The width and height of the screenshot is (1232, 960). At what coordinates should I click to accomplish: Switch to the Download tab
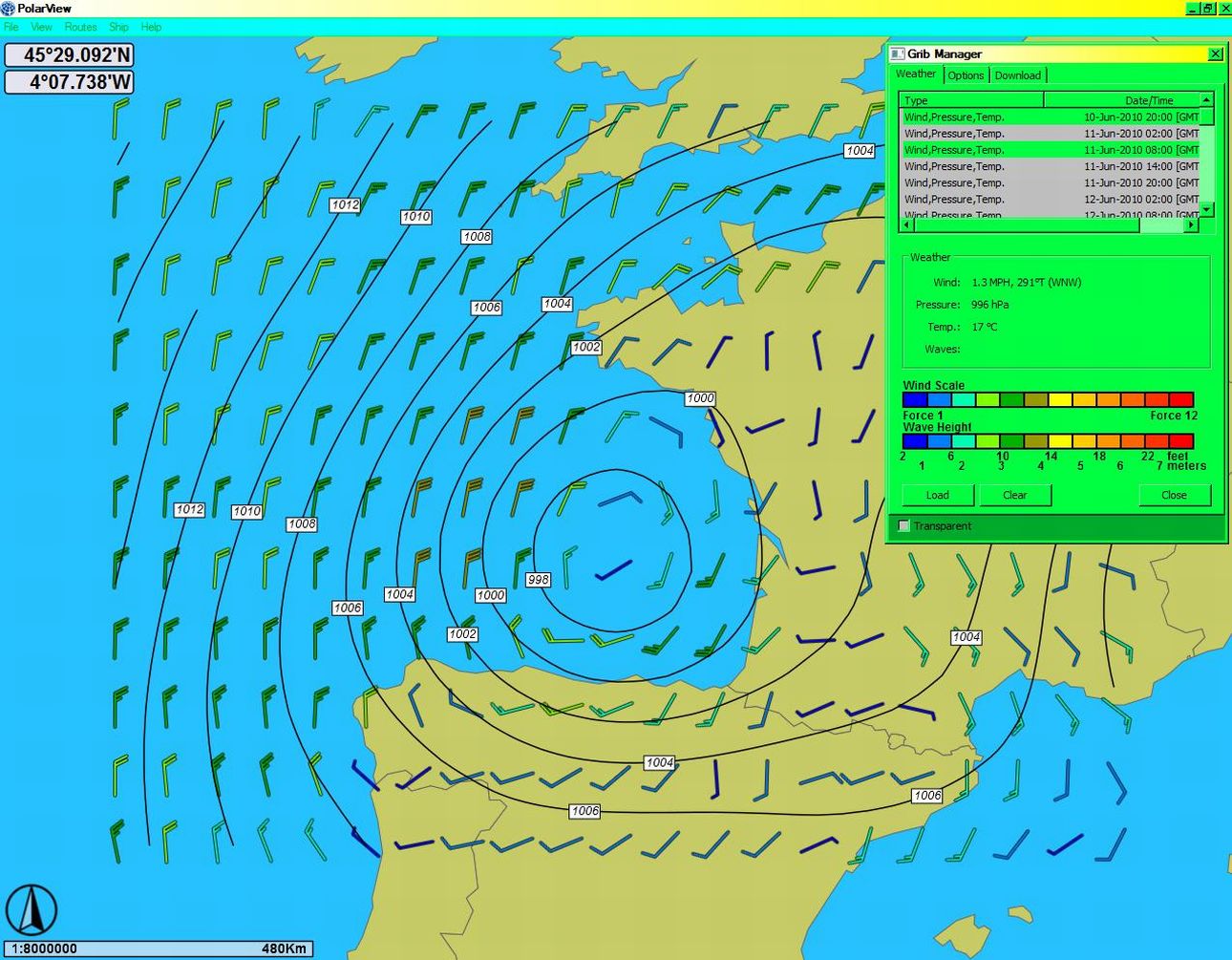coord(1017,75)
